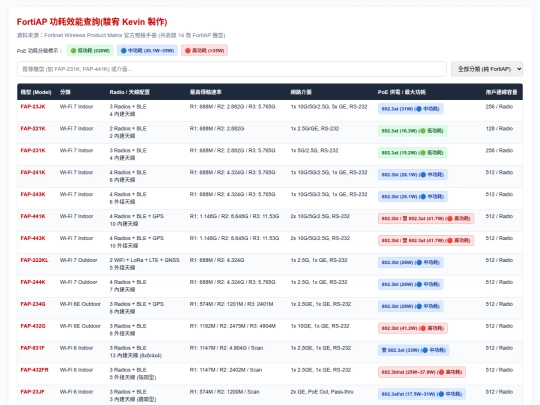Select model FAP-234G
The height and width of the screenshot is (405, 540).
coord(33,304)
